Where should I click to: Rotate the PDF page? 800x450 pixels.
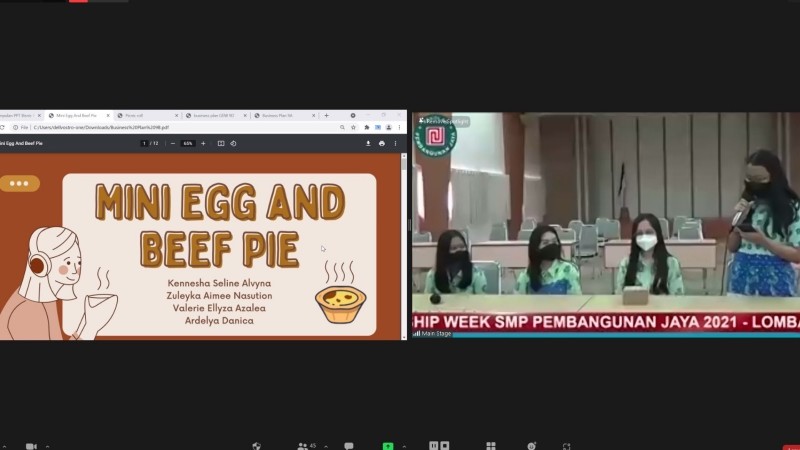(233, 143)
